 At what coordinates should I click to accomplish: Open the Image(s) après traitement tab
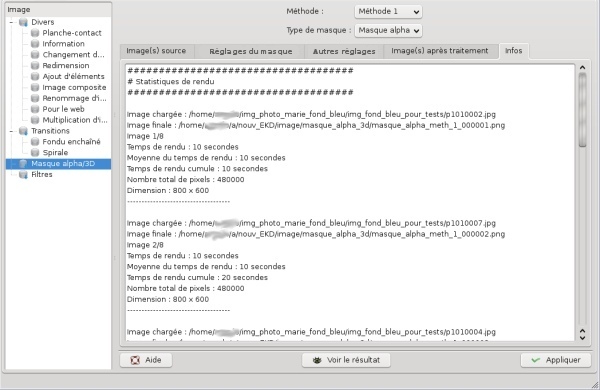click(440, 51)
